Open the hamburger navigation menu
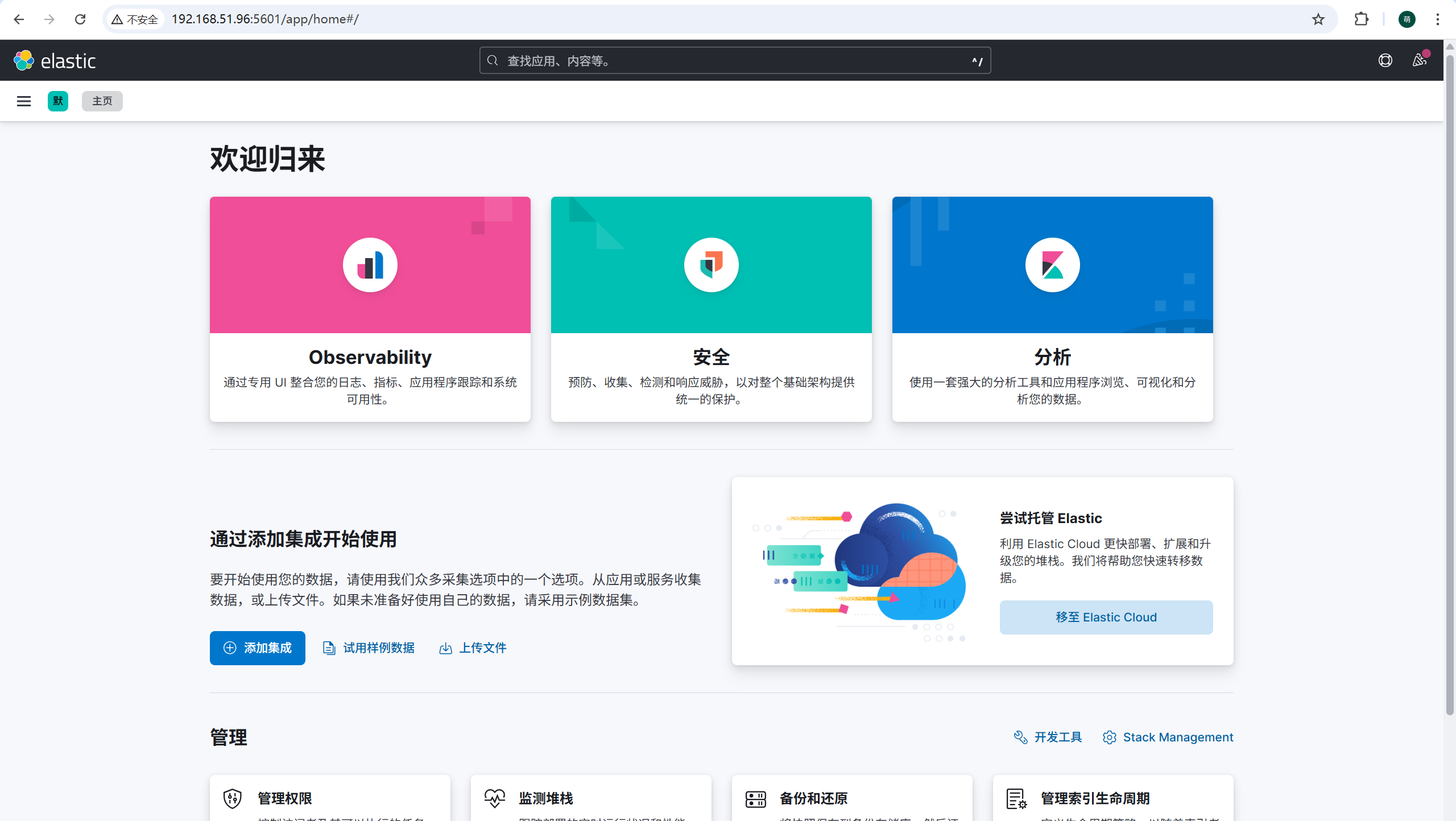Screen dimensions: 1456x821 [24, 101]
